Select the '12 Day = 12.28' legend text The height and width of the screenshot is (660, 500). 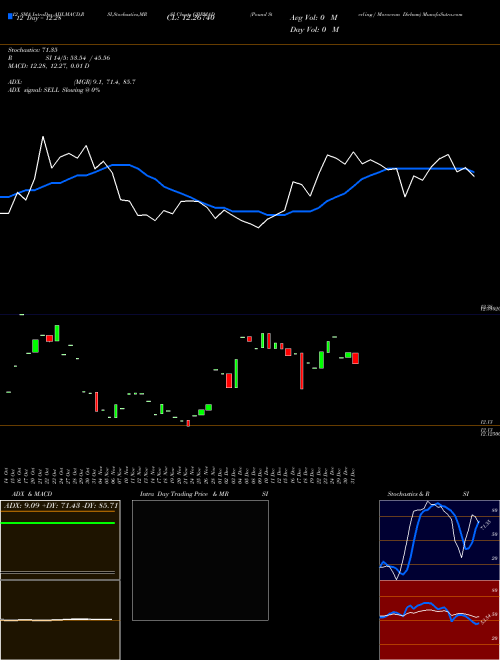[x=38, y=18]
